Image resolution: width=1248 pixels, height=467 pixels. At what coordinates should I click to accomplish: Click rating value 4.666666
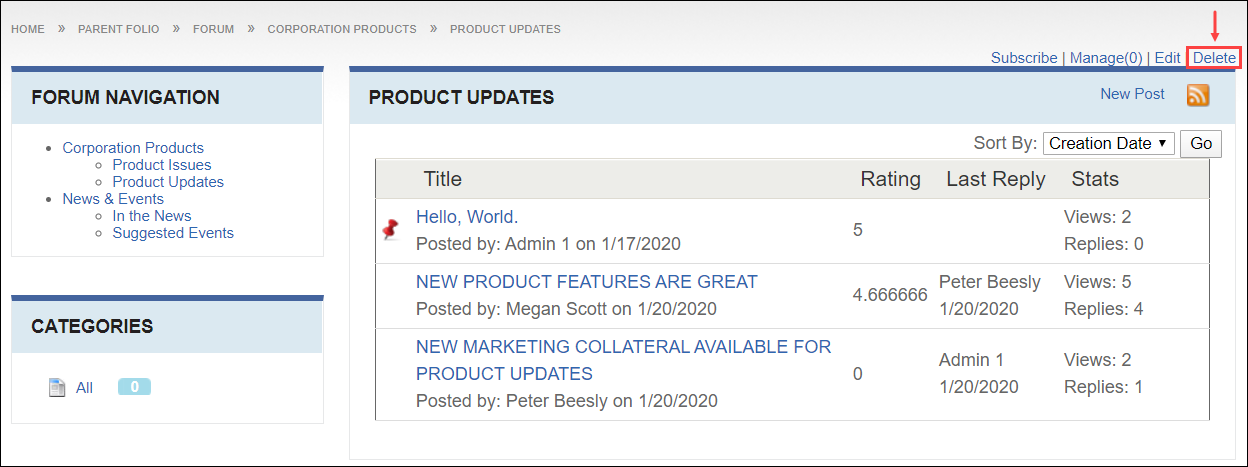[x=890, y=296]
